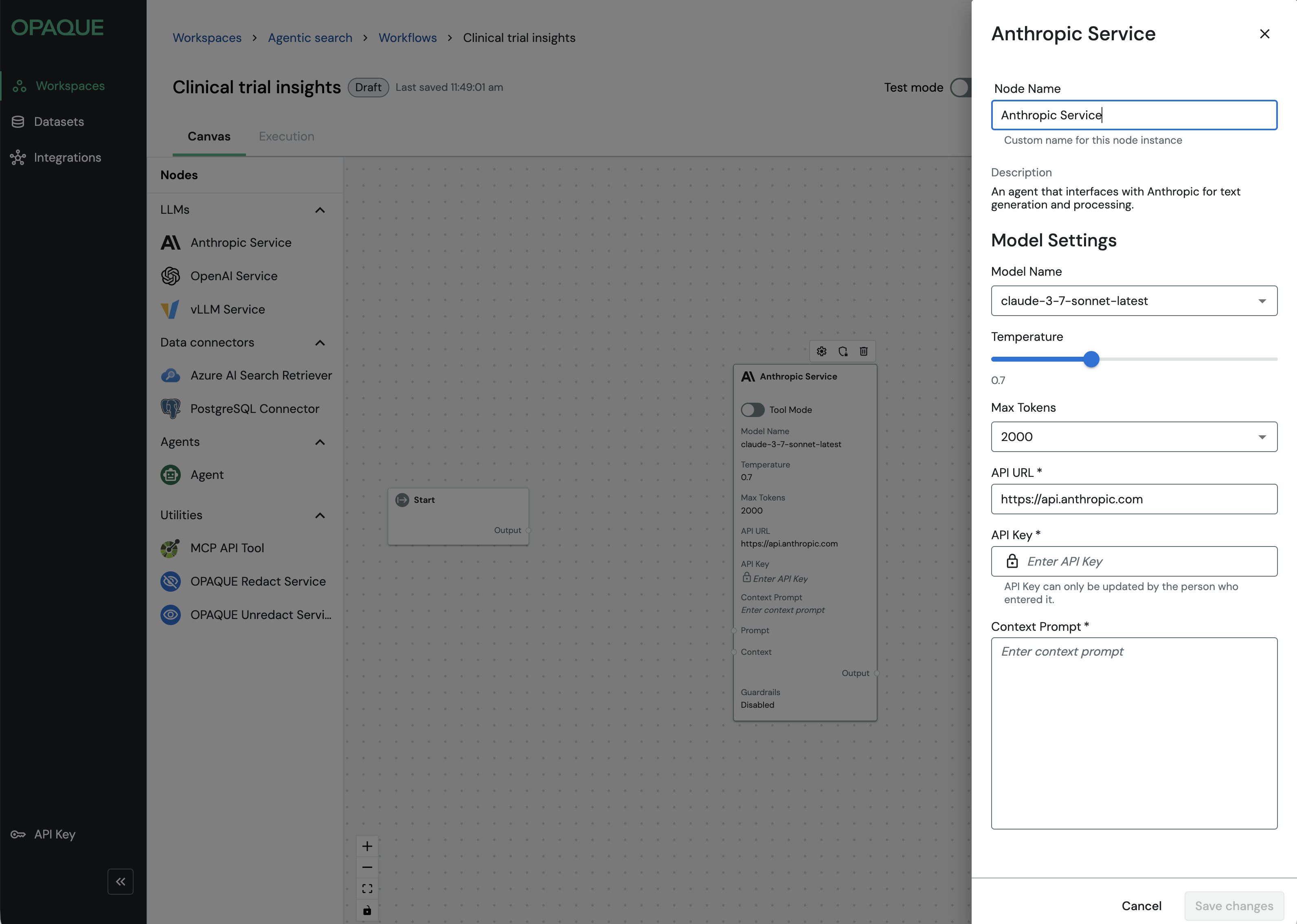Click the MCP API Tool icon
This screenshot has height=924, width=1297.
(x=170, y=548)
